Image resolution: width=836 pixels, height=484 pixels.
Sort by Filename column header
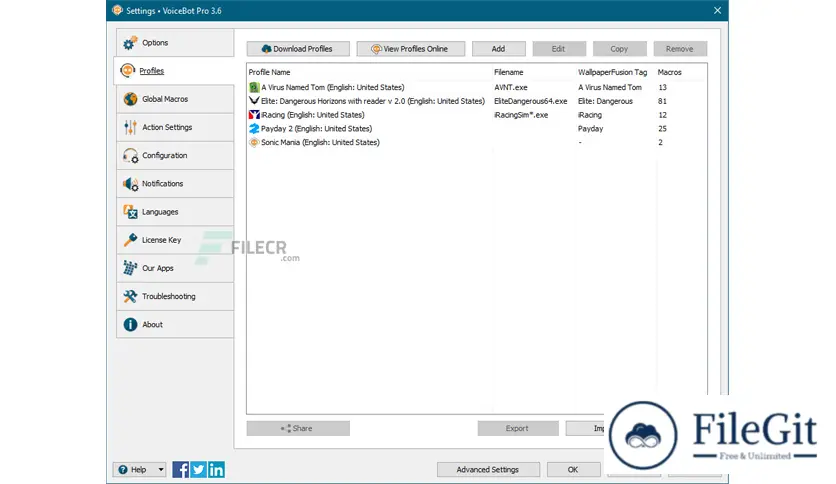pyautogui.click(x=509, y=72)
